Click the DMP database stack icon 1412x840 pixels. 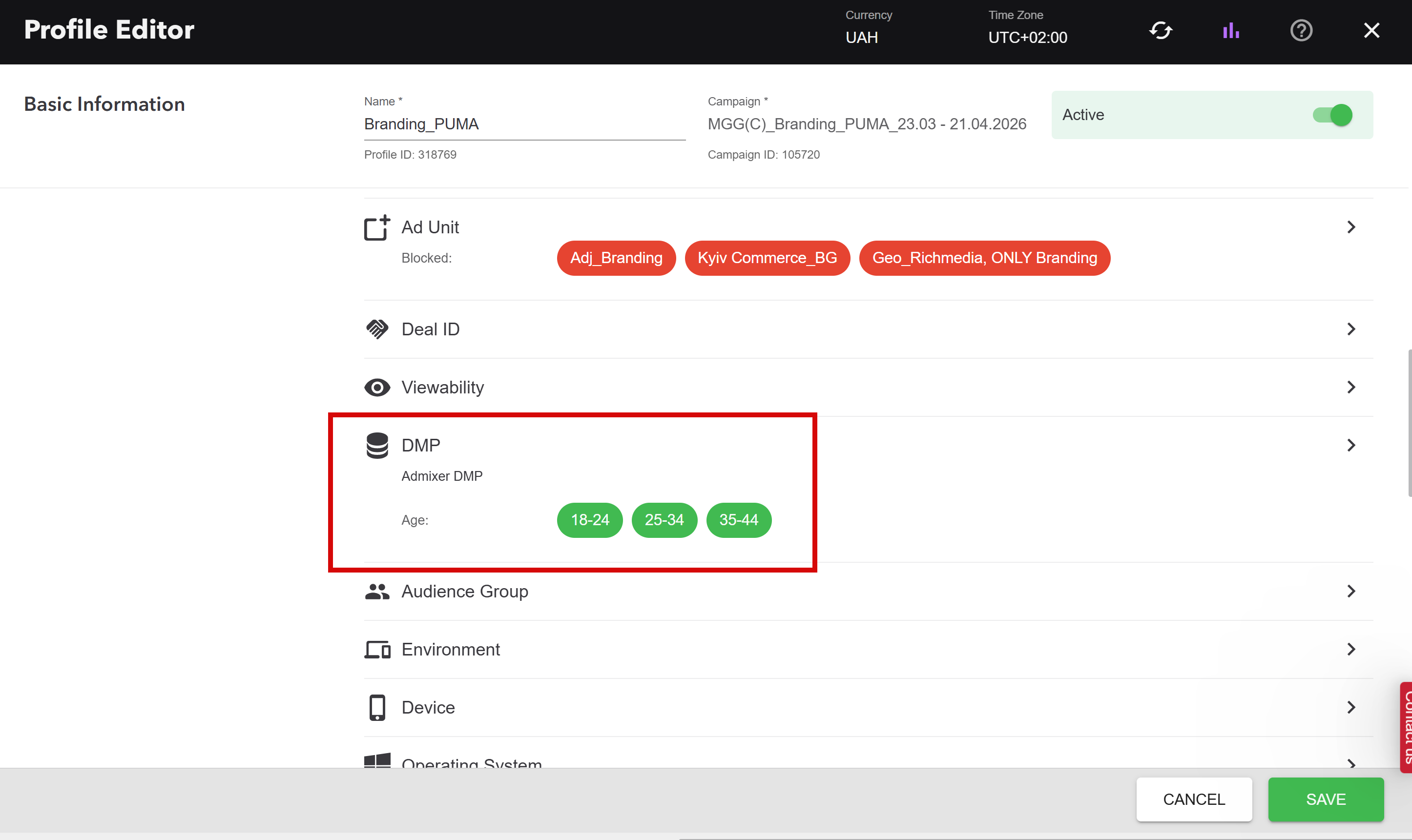click(x=376, y=446)
